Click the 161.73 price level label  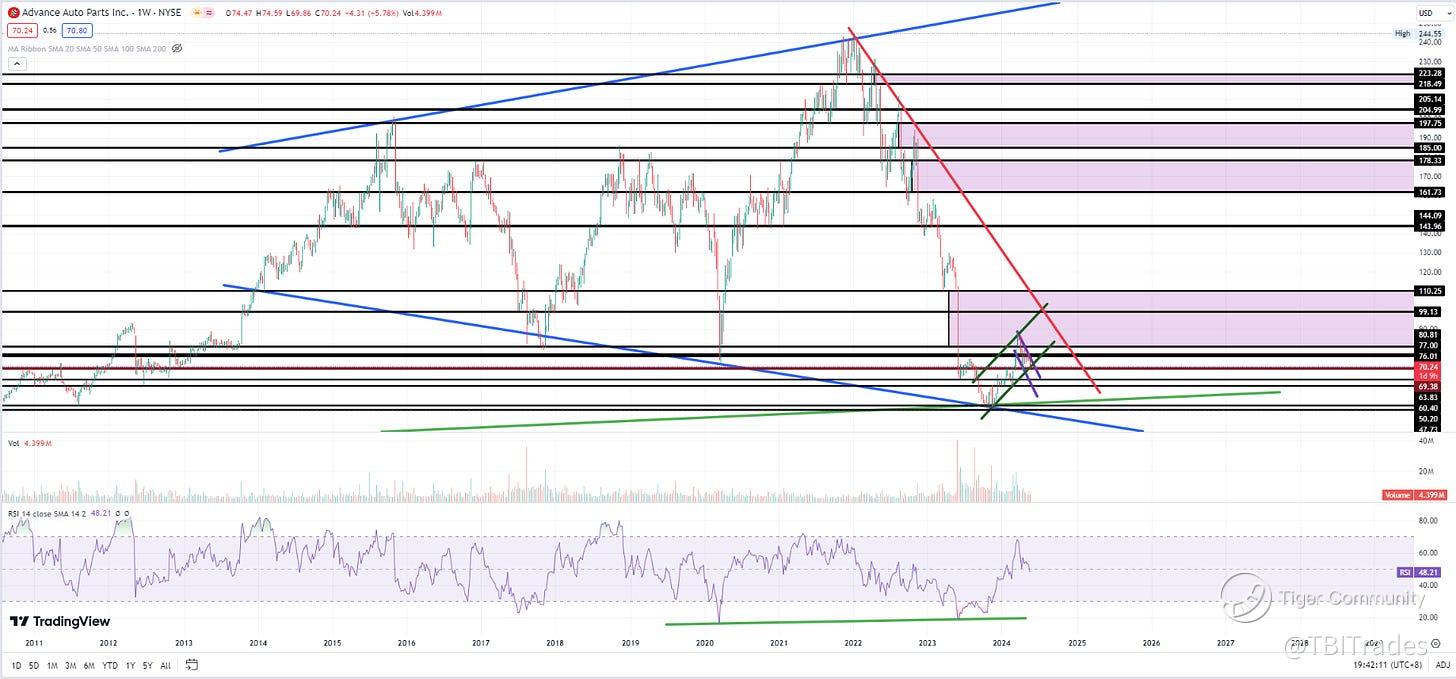(1429, 191)
